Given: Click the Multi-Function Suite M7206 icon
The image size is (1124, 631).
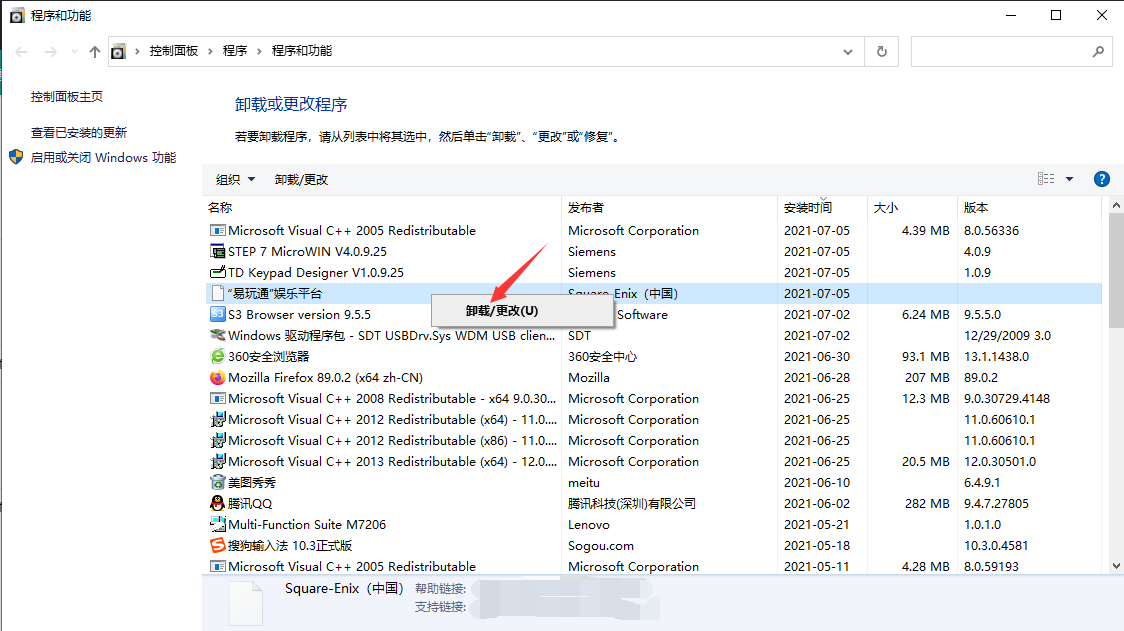Looking at the screenshot, I should pos(218,524).
